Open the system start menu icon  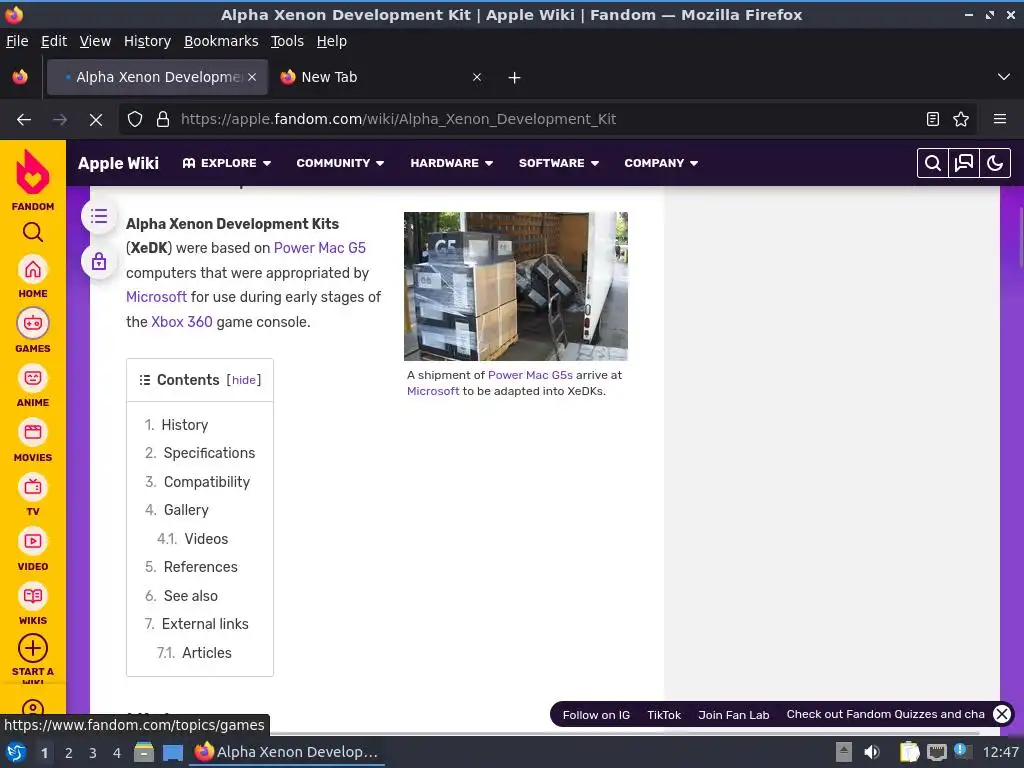[x=16, y=752]
